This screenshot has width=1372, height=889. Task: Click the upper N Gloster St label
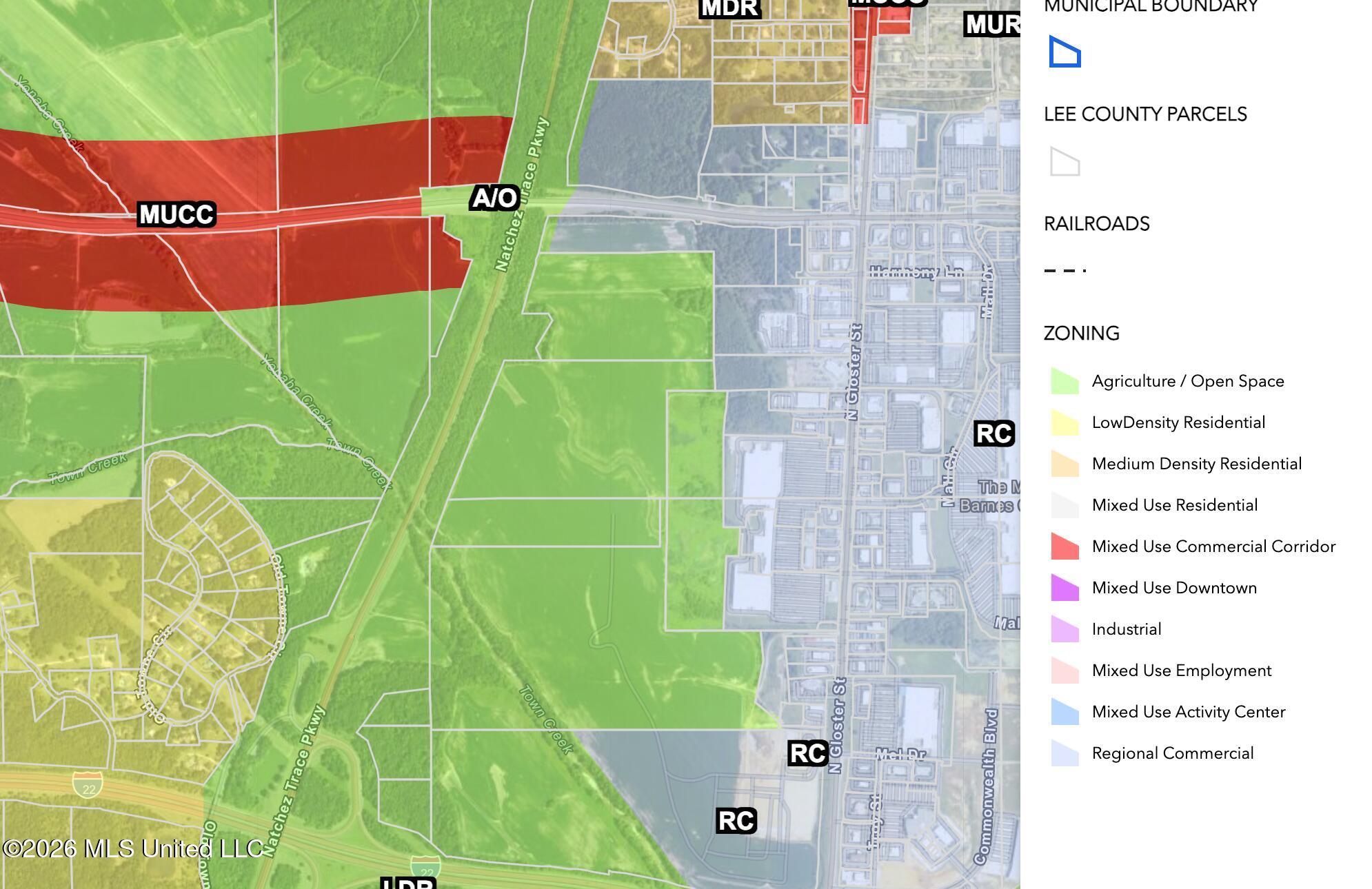coord(854,372)
